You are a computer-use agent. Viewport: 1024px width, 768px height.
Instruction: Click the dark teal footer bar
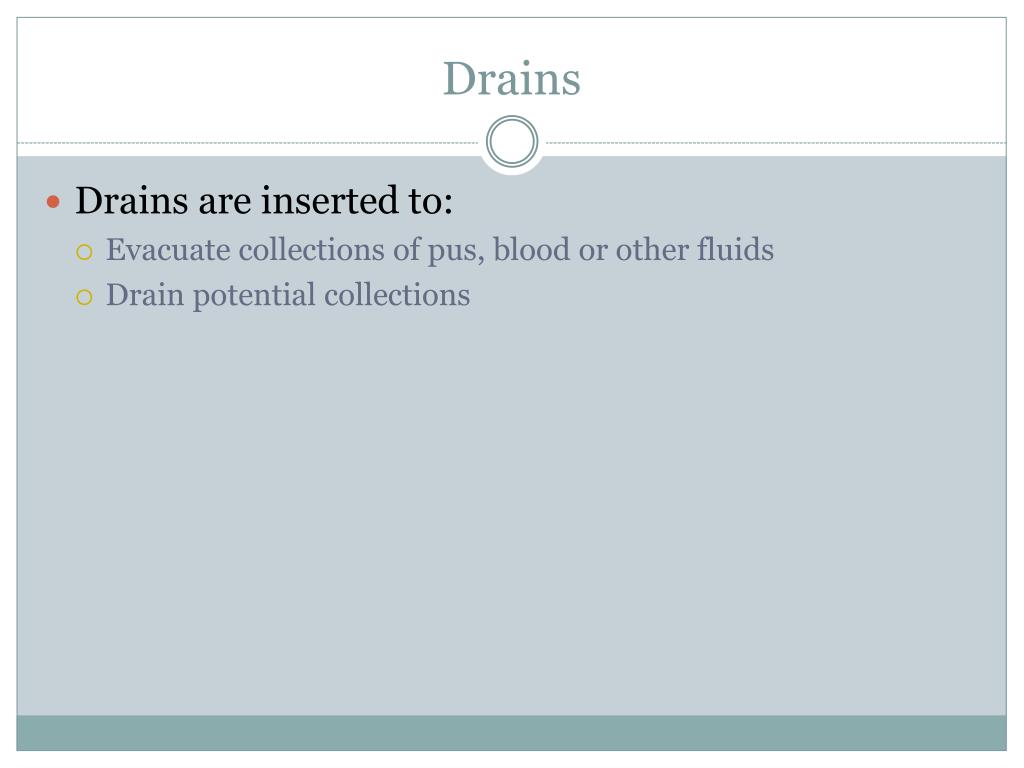tap(512, 733)
